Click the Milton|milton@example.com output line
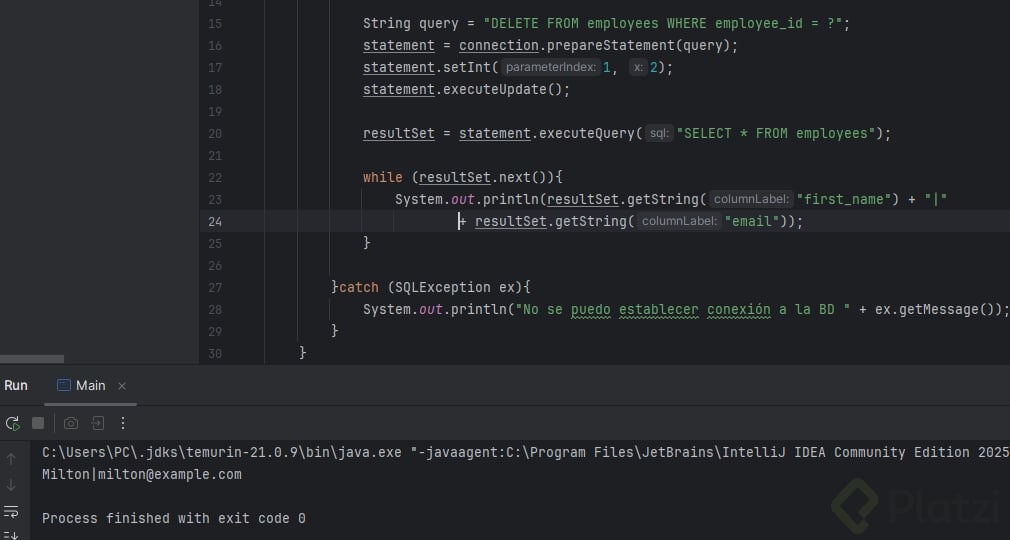This screenshot has width=1010, height=540. tap(142, 475)
